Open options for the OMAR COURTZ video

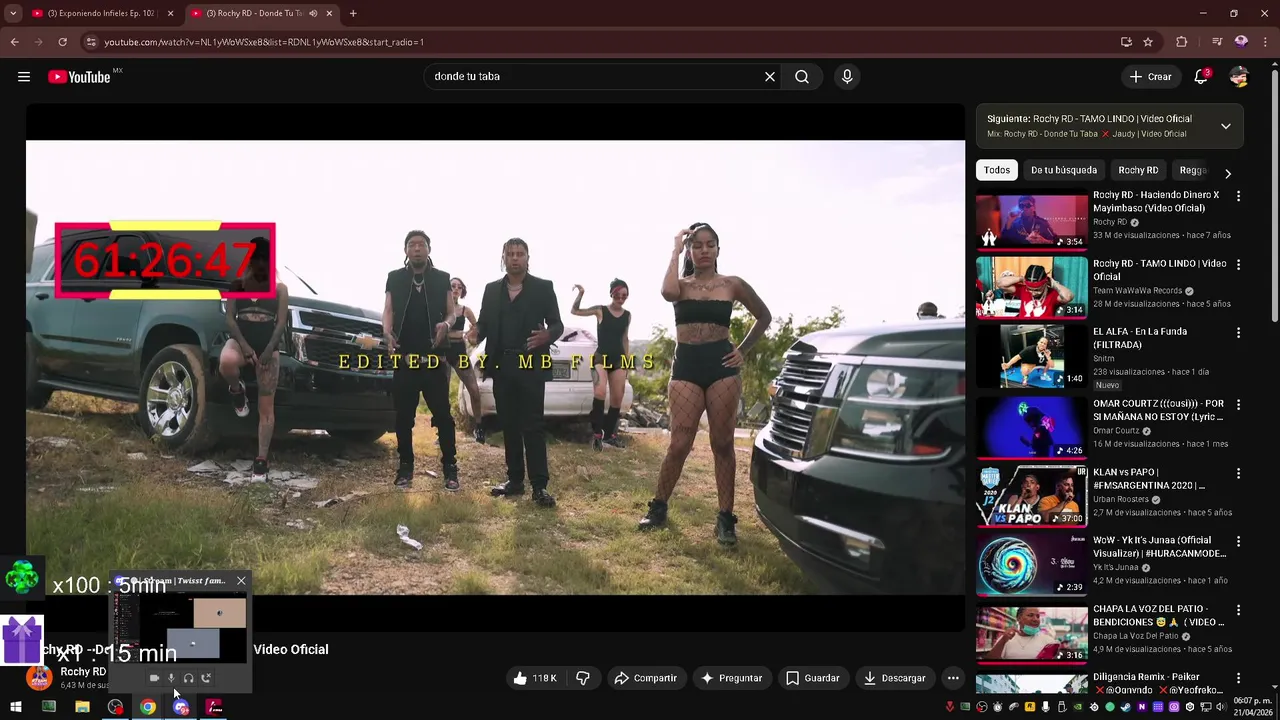tap(1238, 405)
